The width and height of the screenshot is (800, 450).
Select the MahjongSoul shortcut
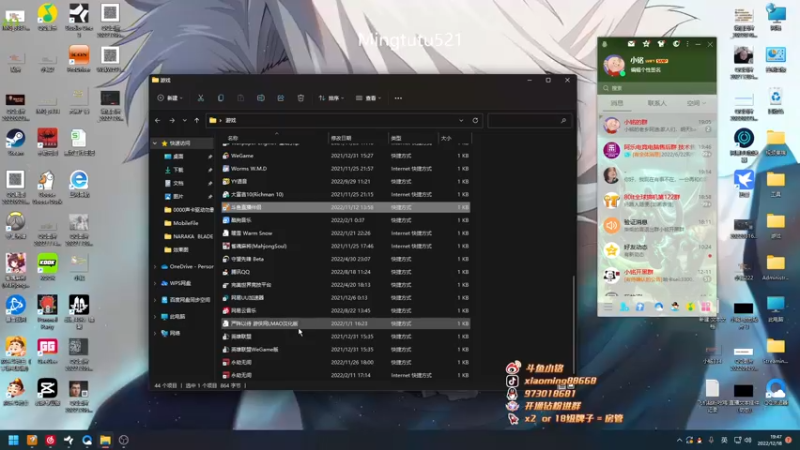[x=345, y=246]
